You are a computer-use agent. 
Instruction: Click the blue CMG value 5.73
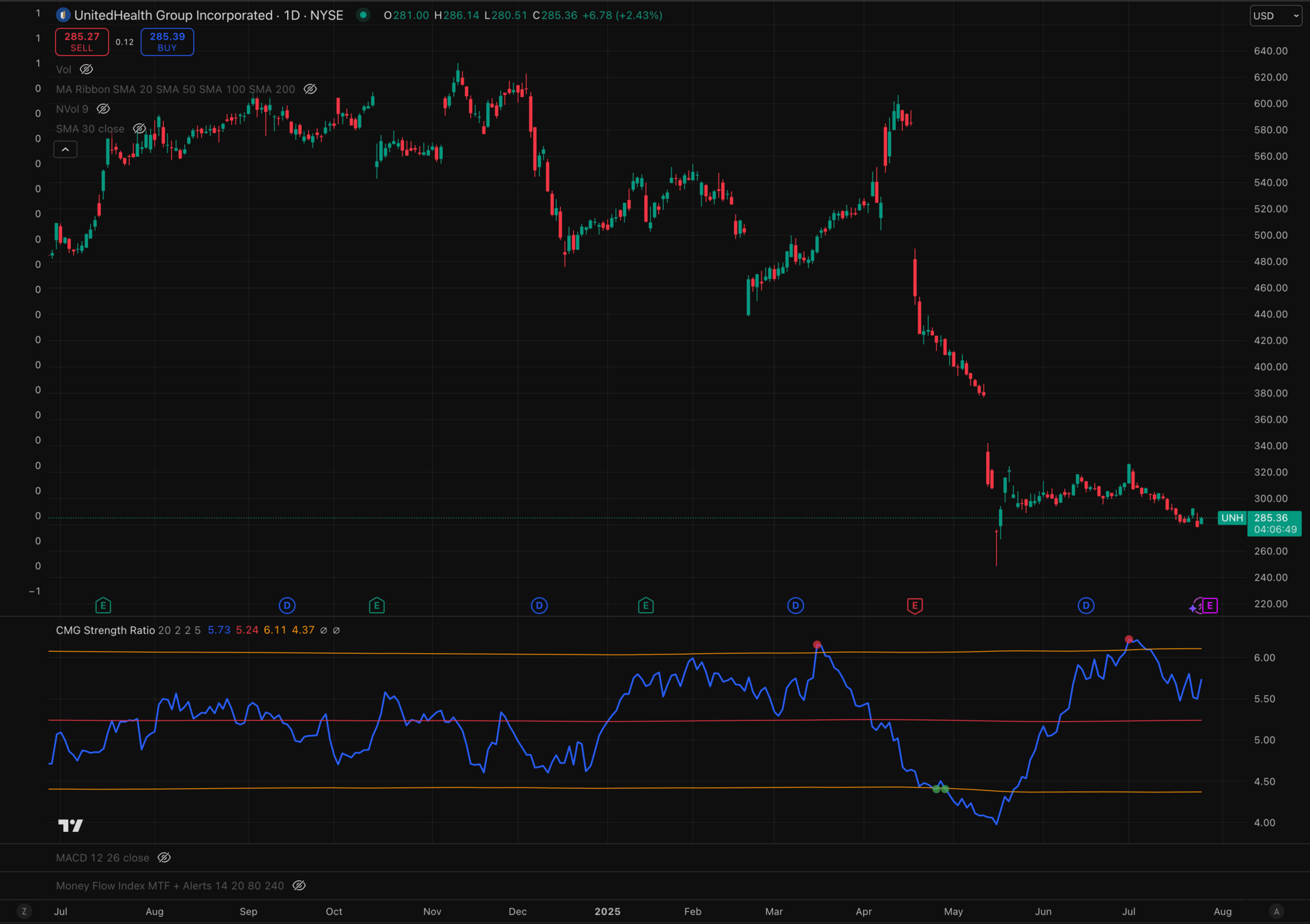(x=219, y=631)
